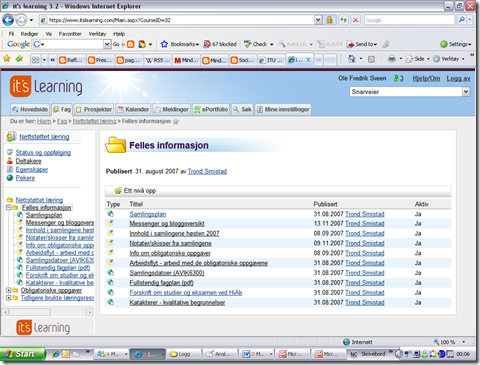Open Forskrift om studier og eksamen ved HiAk
The image size is (480, 365).
(186, 293)
